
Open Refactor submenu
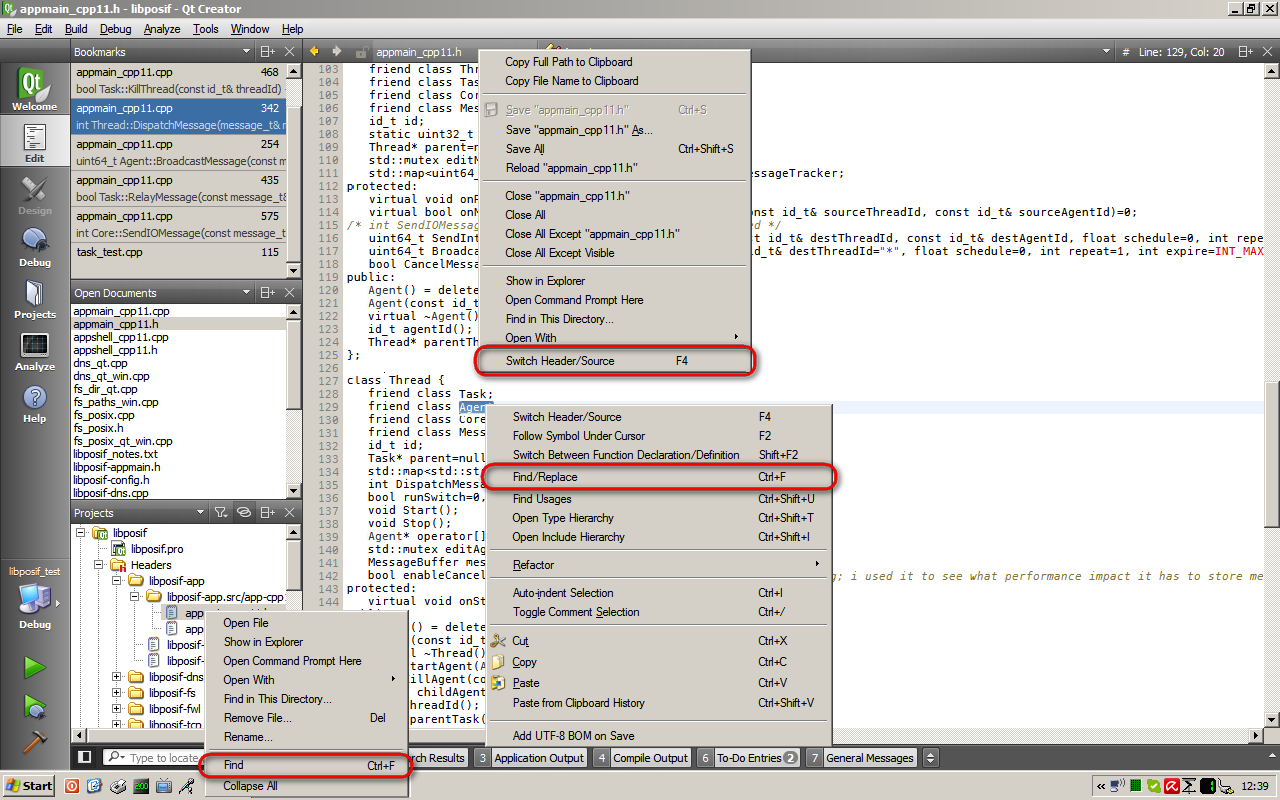click(660, 565)
